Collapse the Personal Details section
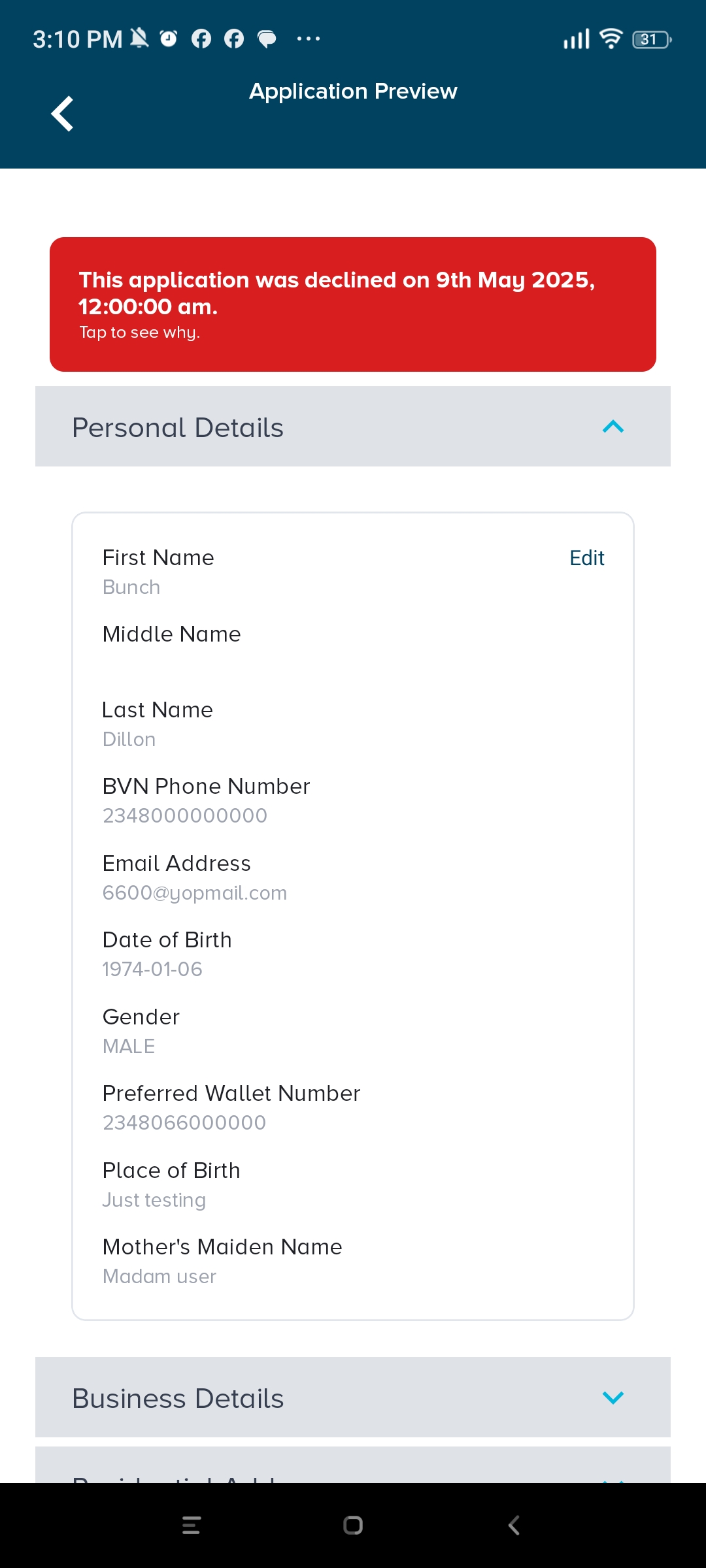 (613, 427)
